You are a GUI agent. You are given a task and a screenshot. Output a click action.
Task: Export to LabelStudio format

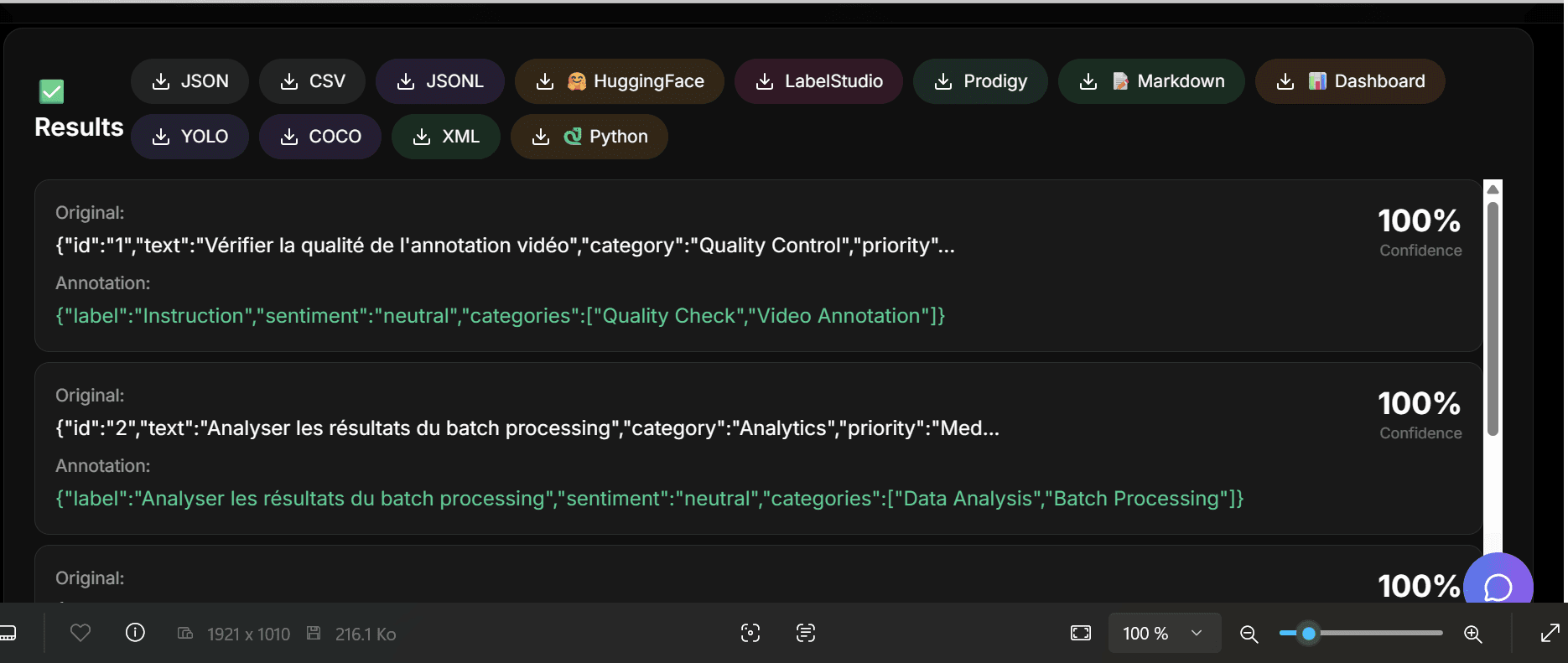click(818, 81)
